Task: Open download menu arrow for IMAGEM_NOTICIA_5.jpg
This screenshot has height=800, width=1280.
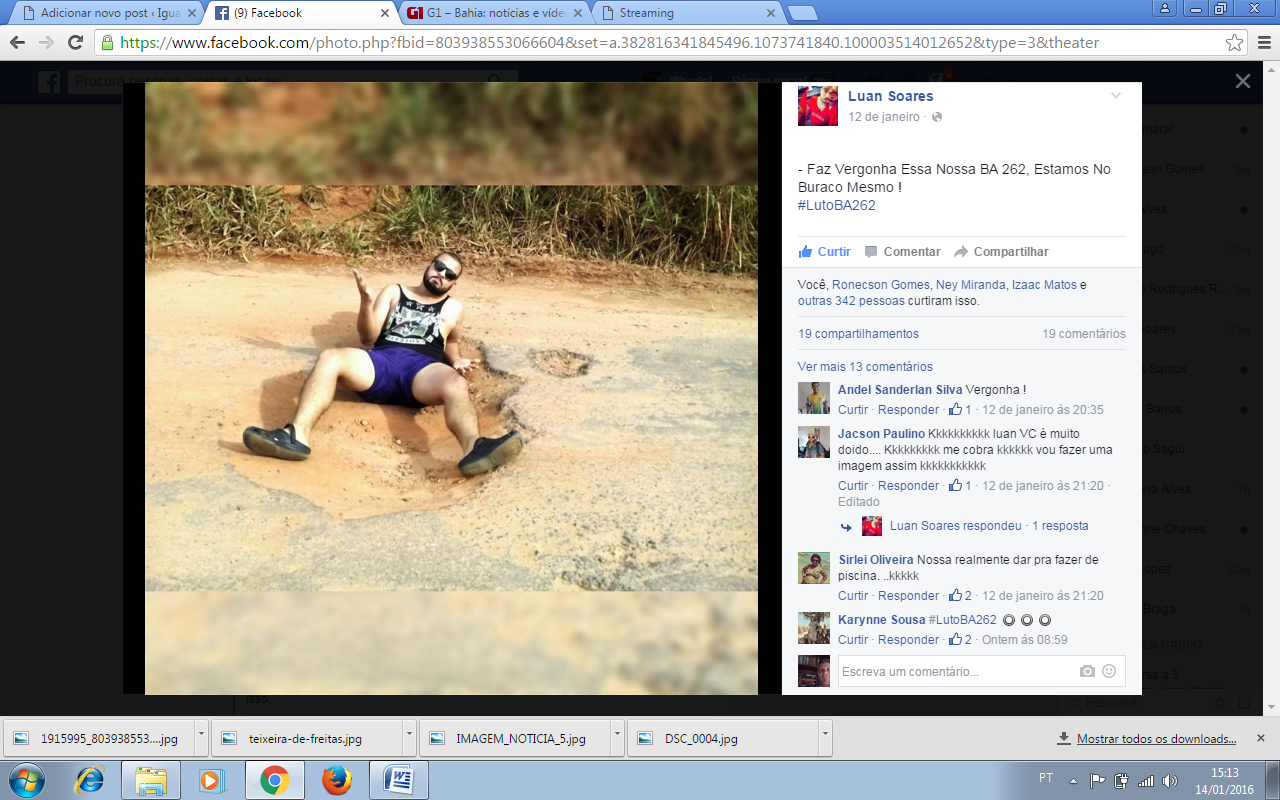Action: (x=617, y=738)
